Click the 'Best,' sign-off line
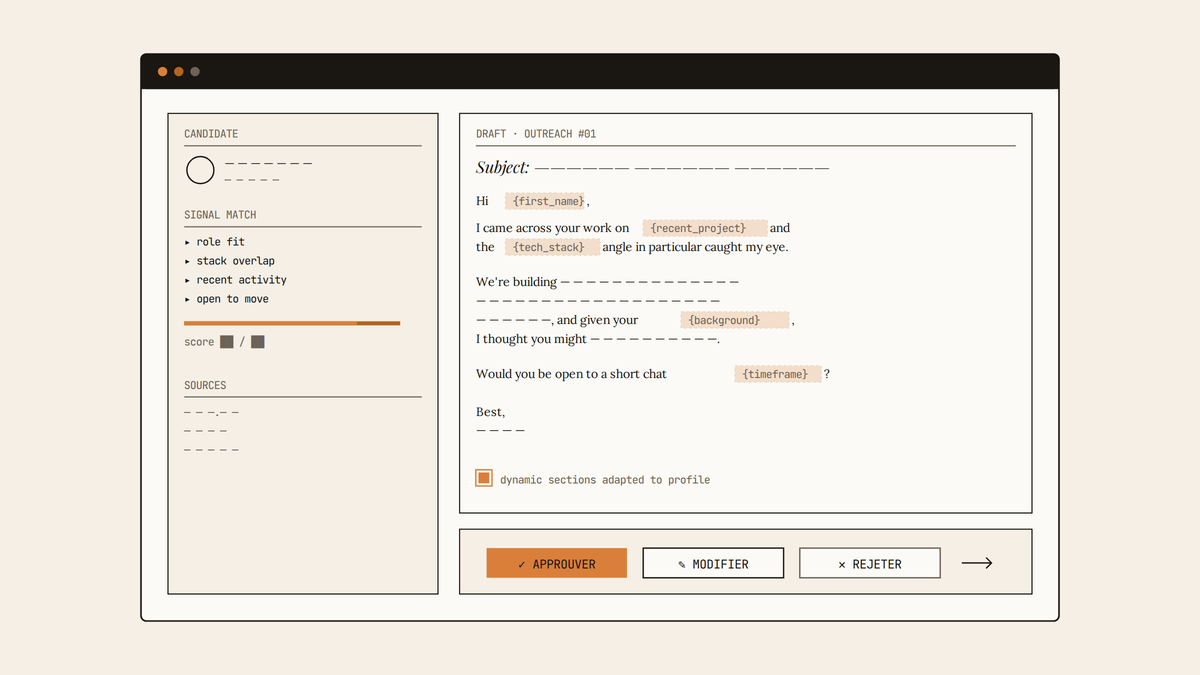 491,412
